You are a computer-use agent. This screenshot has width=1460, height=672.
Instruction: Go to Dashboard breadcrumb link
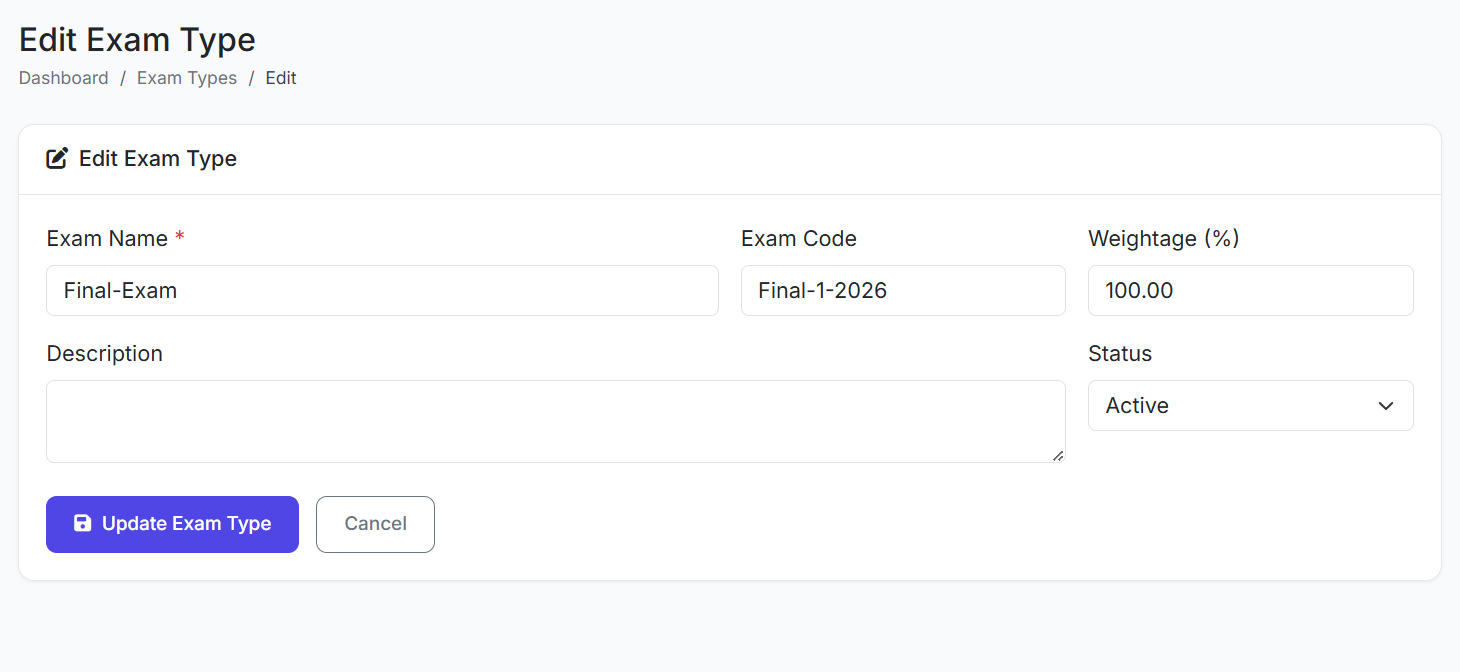click(x=64, y=78)
